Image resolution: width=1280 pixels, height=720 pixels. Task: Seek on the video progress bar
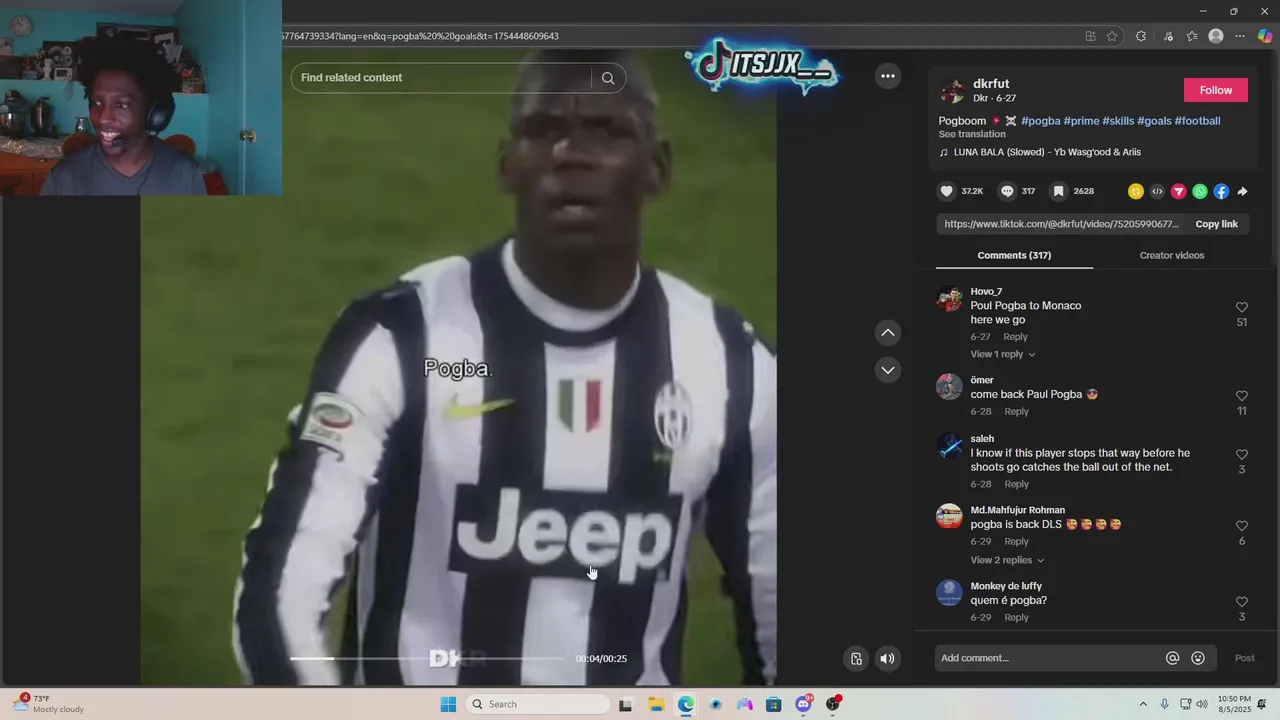427,658
